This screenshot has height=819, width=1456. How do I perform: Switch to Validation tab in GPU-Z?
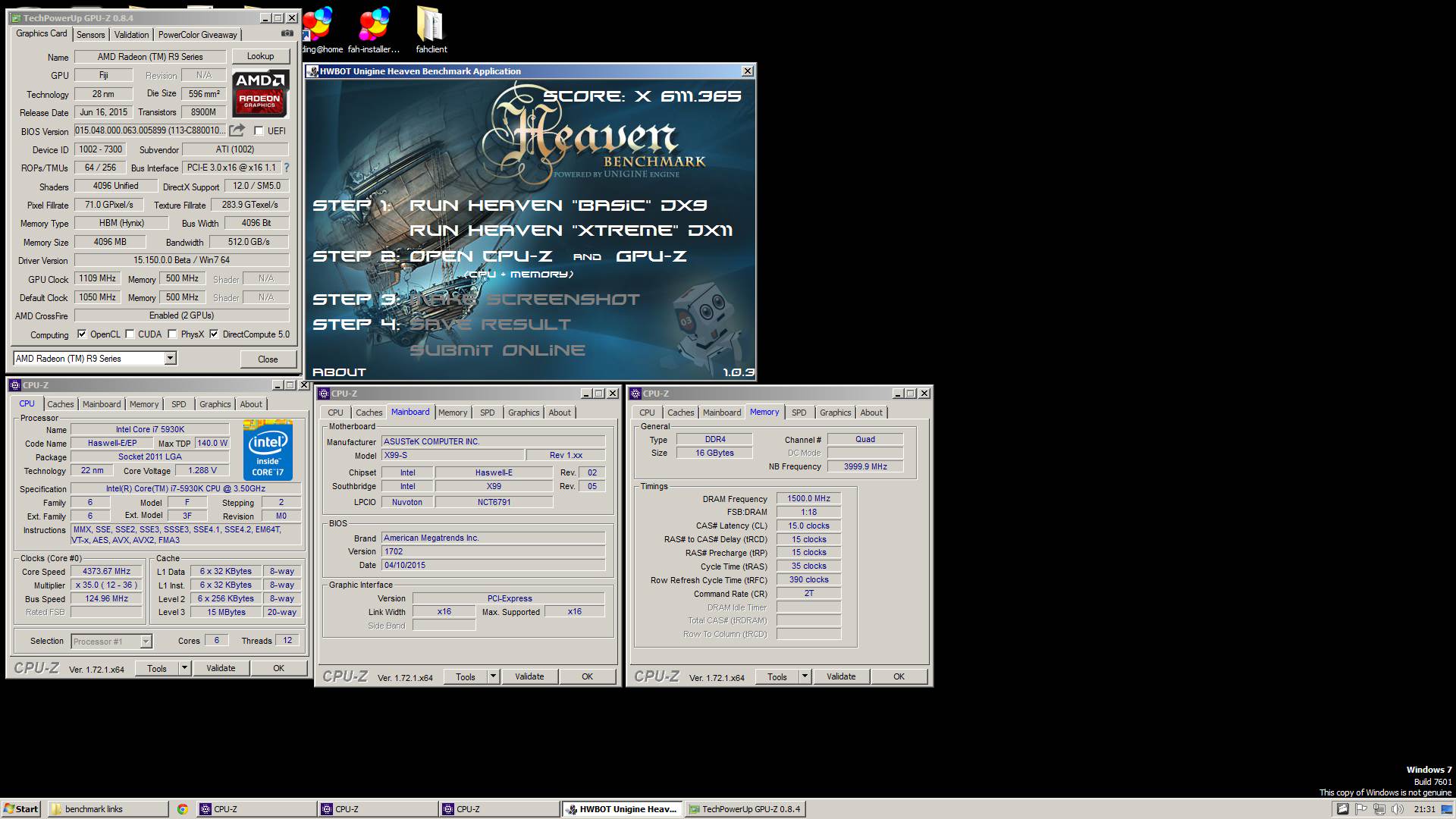131,35
